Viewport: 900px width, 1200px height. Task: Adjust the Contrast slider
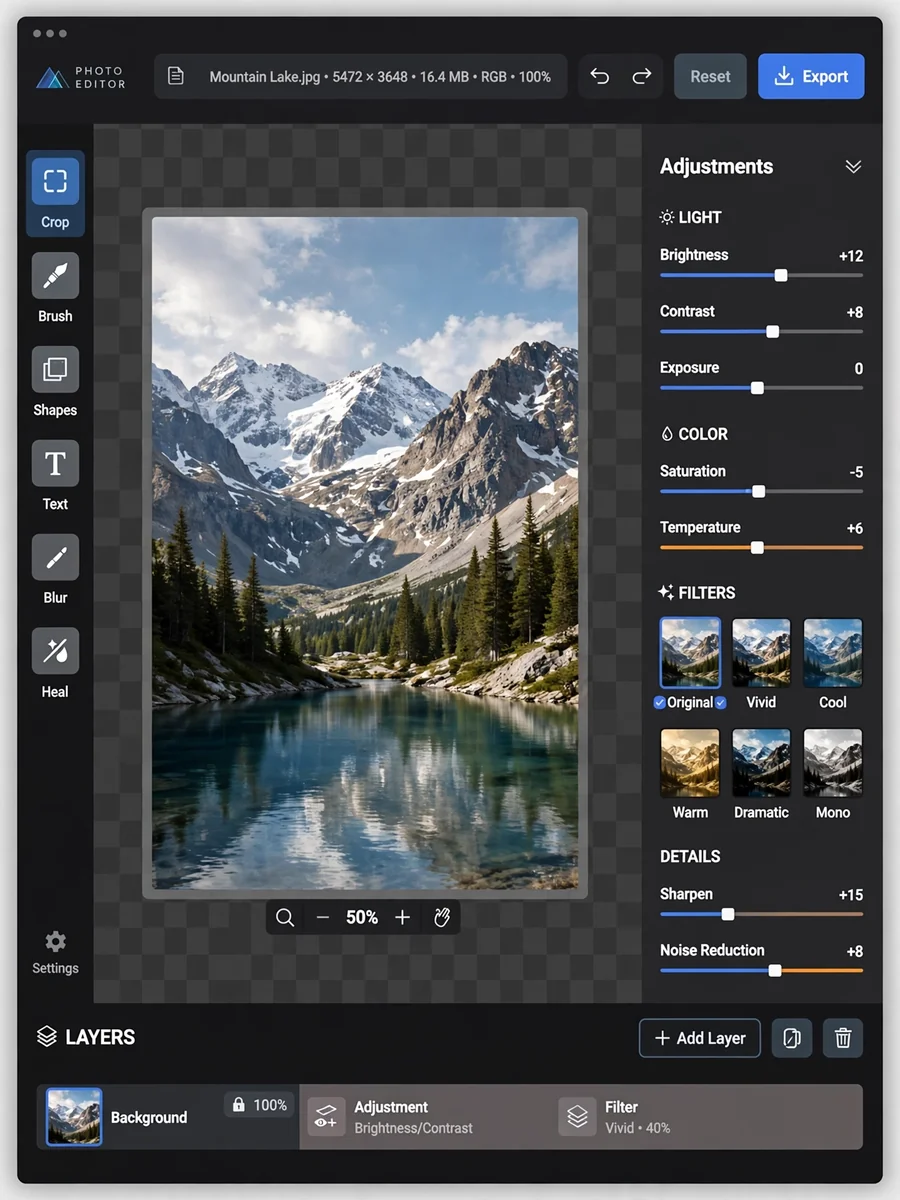point(761,331)
